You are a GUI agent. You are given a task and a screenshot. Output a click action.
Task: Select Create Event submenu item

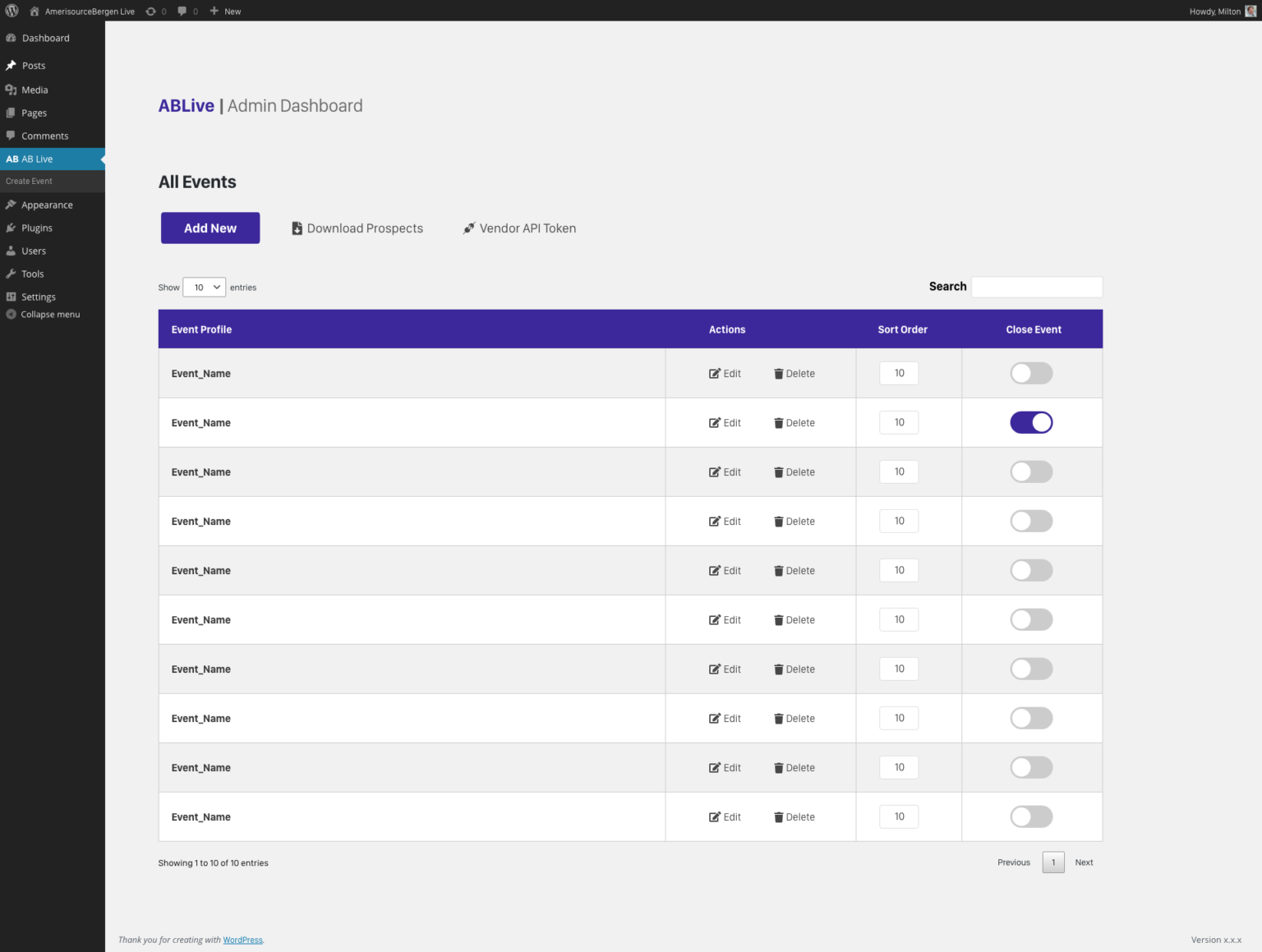point(29,182)
